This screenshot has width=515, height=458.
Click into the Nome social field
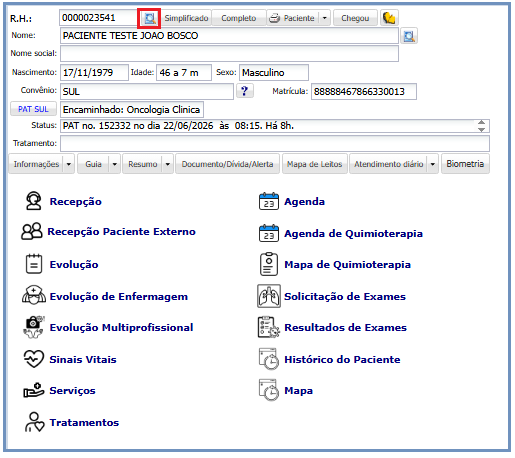click(229, 53)
